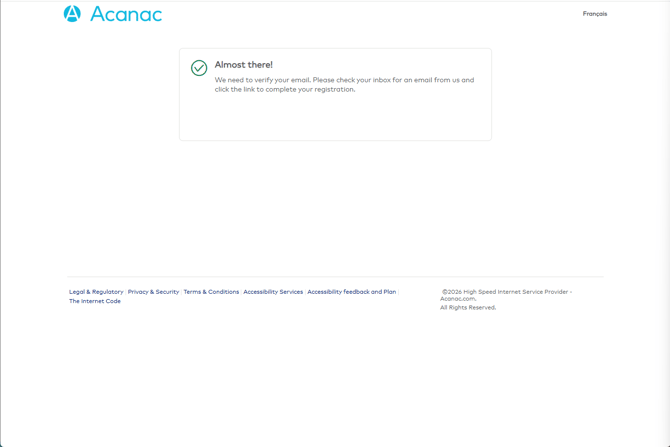The height and width of the screenshot is (447, 670).
Task: Click the horizontal divider above footer links
Action: tap(335, 277)
